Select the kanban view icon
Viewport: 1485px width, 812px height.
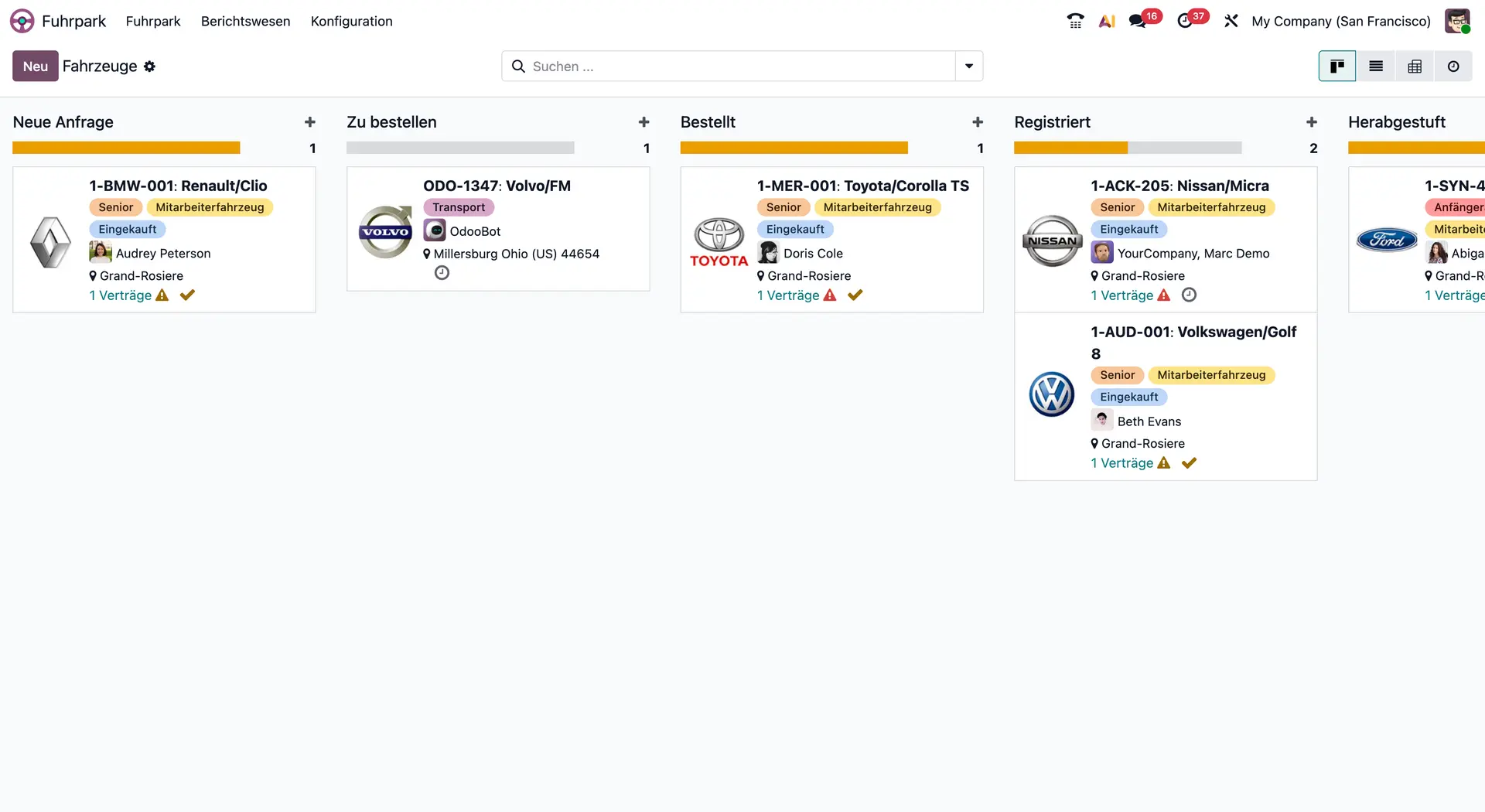1336,66
